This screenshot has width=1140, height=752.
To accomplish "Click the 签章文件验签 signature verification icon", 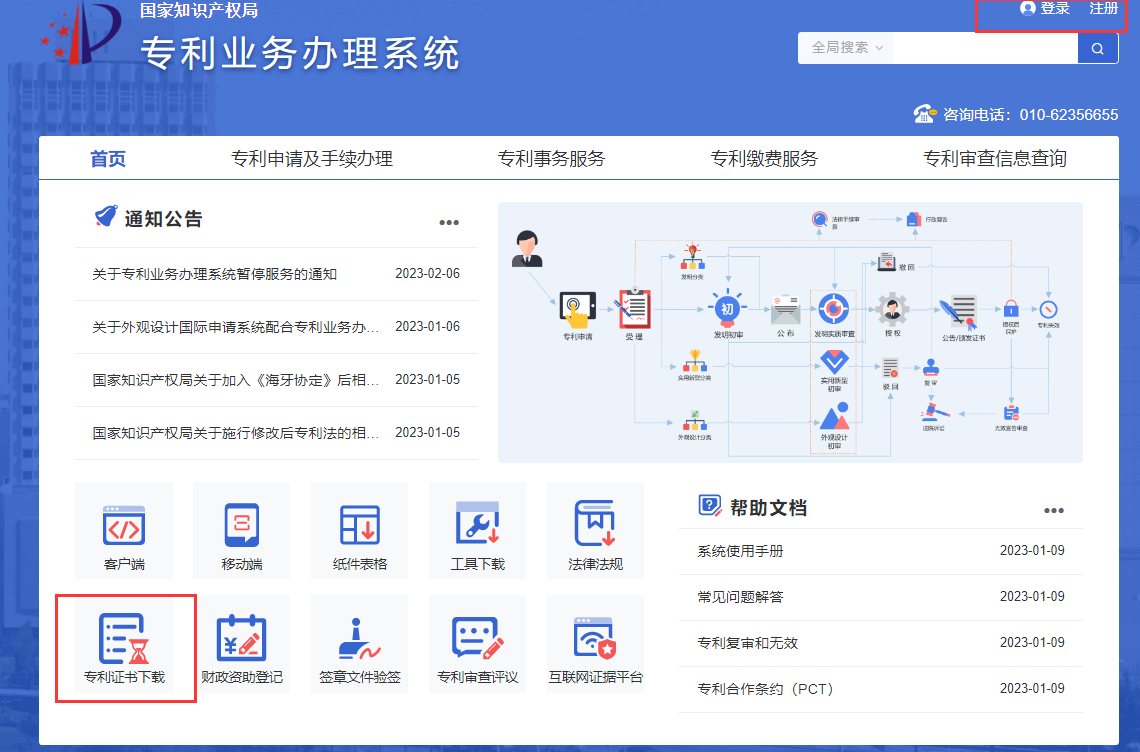I will (x=359, y=646).
